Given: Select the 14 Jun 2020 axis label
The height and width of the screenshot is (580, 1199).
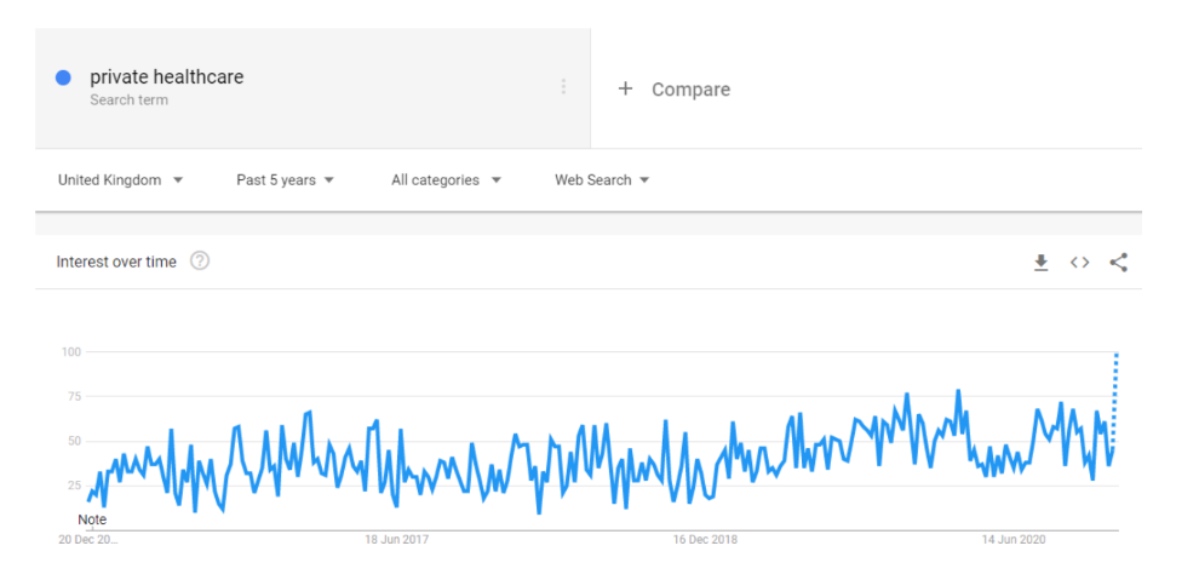Looking at the screenshot, I should click(x=1013, y=540).
